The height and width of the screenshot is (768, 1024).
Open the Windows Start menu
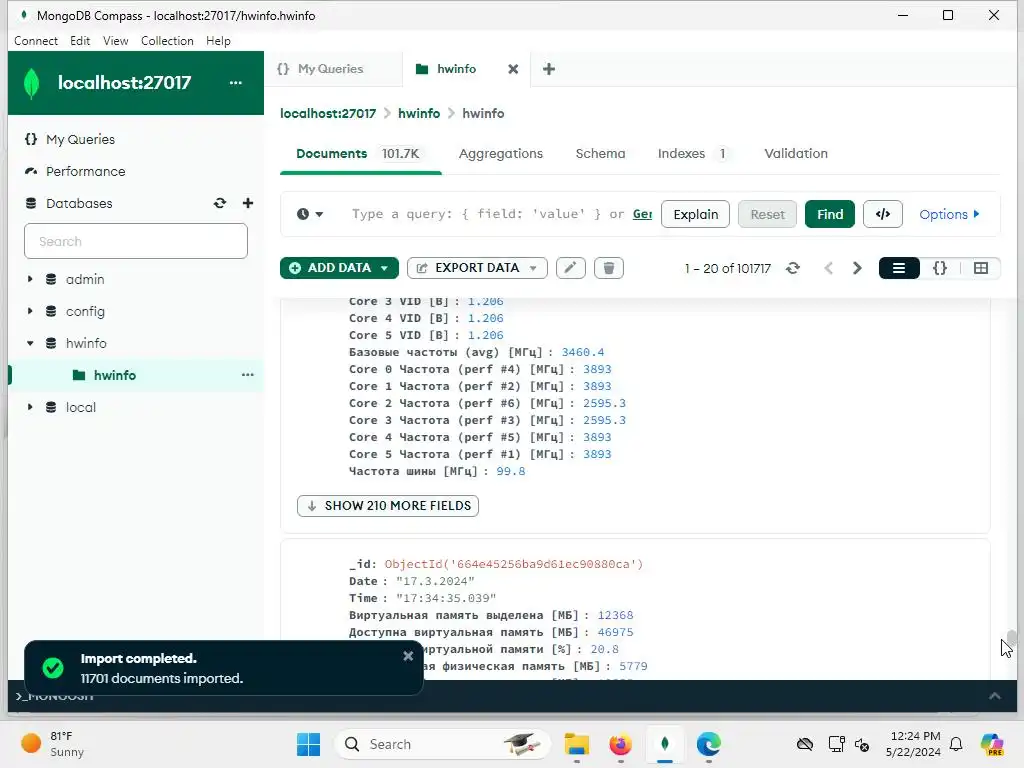308,744
